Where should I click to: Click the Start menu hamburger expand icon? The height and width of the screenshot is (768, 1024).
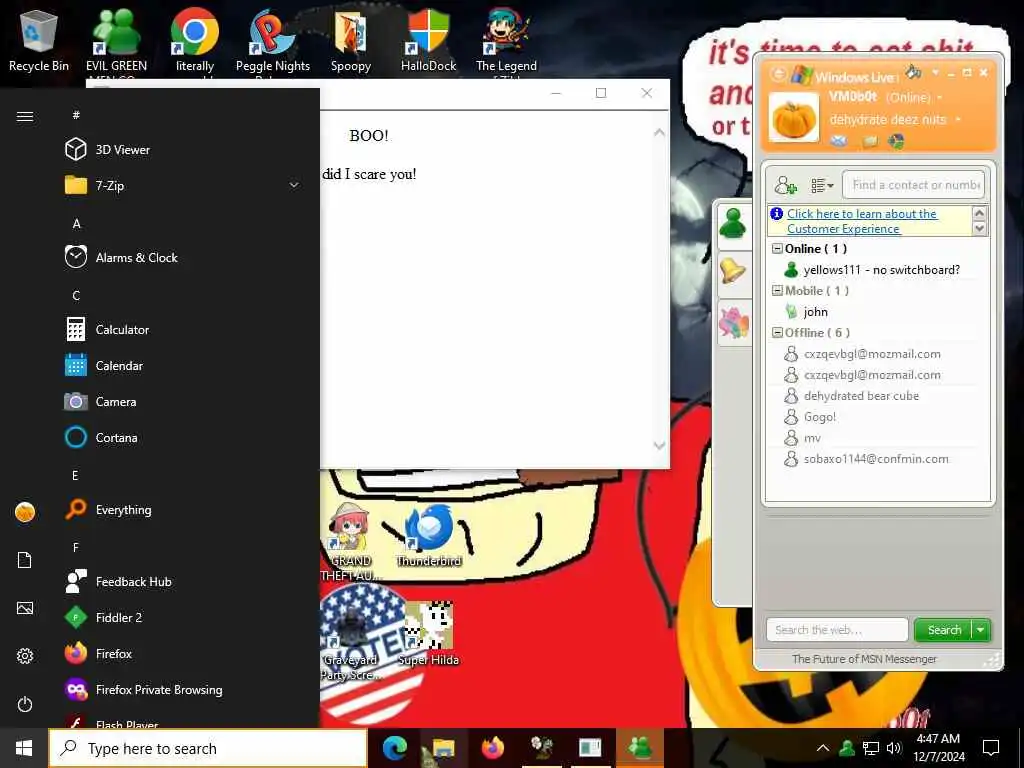pyautogui.click(x=25, y=116)
